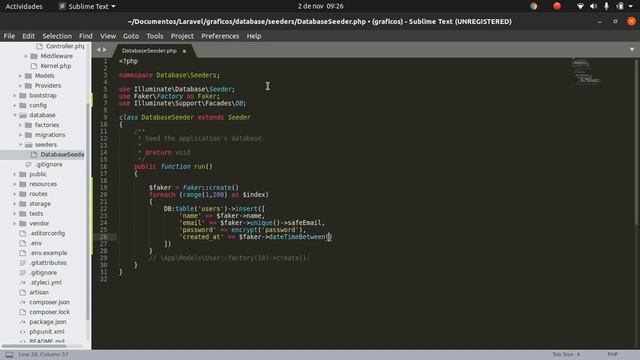Image resolution: width=640 pixels, height=360 pixels.
Task: Expand the storage folder
Action: click(14, 204)
